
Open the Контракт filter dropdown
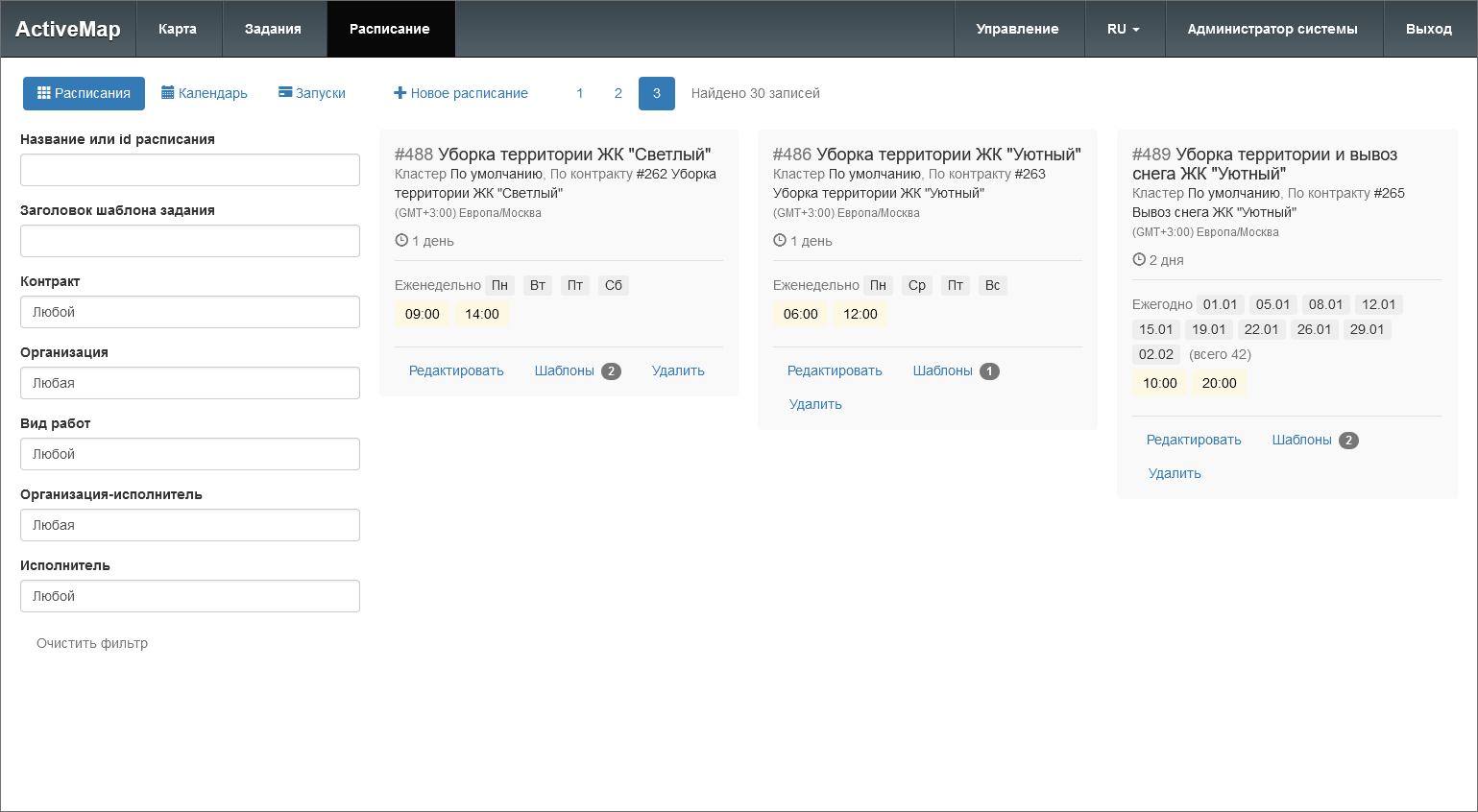point(190,312)
